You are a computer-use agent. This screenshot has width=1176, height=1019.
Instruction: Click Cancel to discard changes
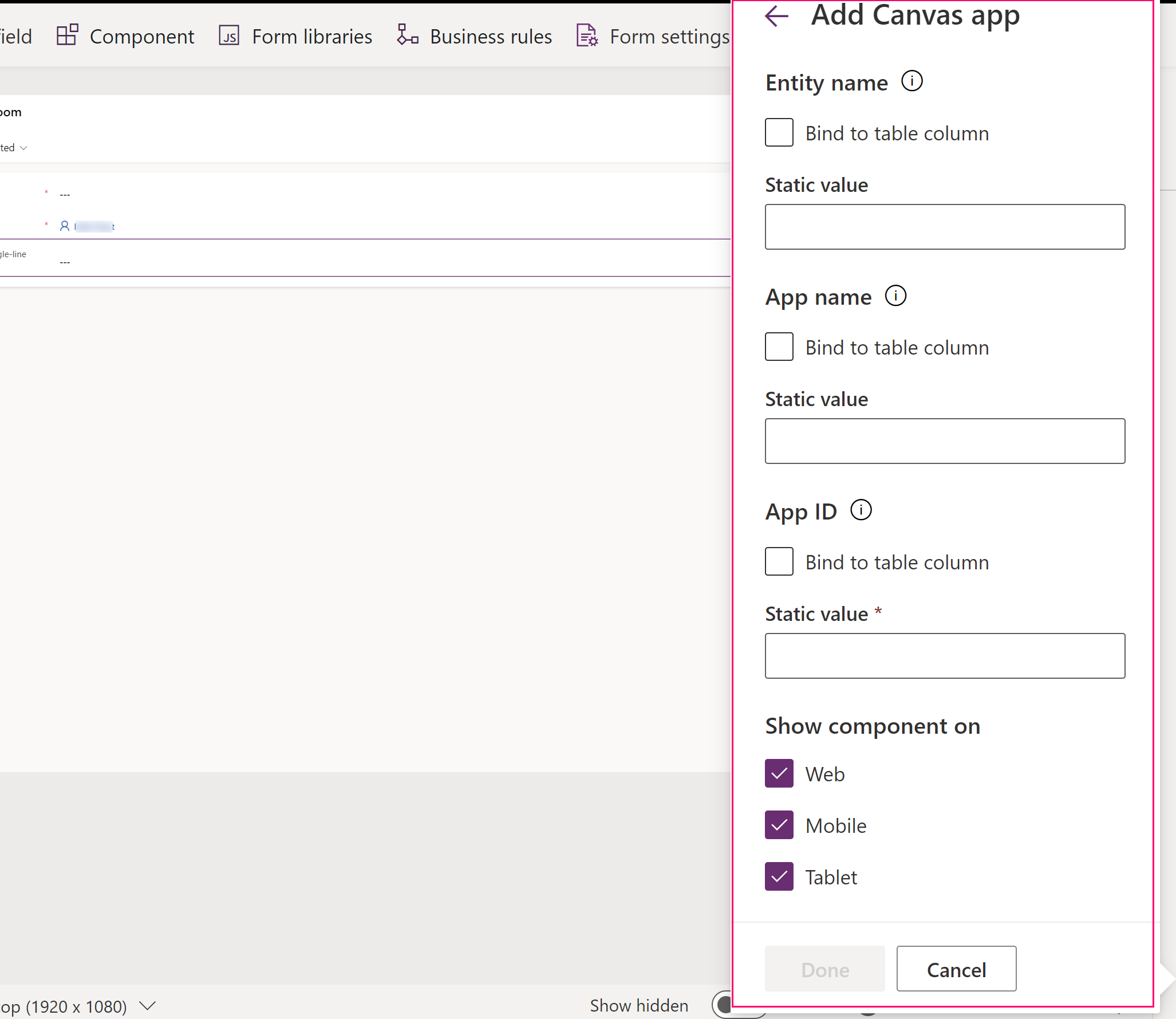[x=956, y=968]
